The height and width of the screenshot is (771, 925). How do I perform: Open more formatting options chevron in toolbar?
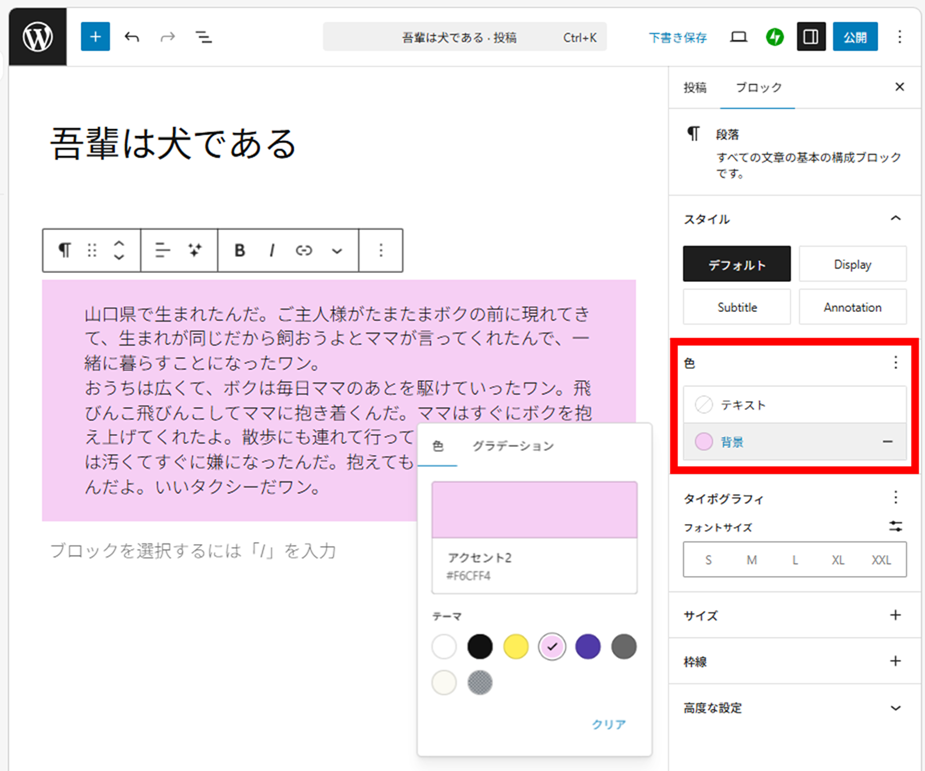pyautogui.click(x=337, y=251)
